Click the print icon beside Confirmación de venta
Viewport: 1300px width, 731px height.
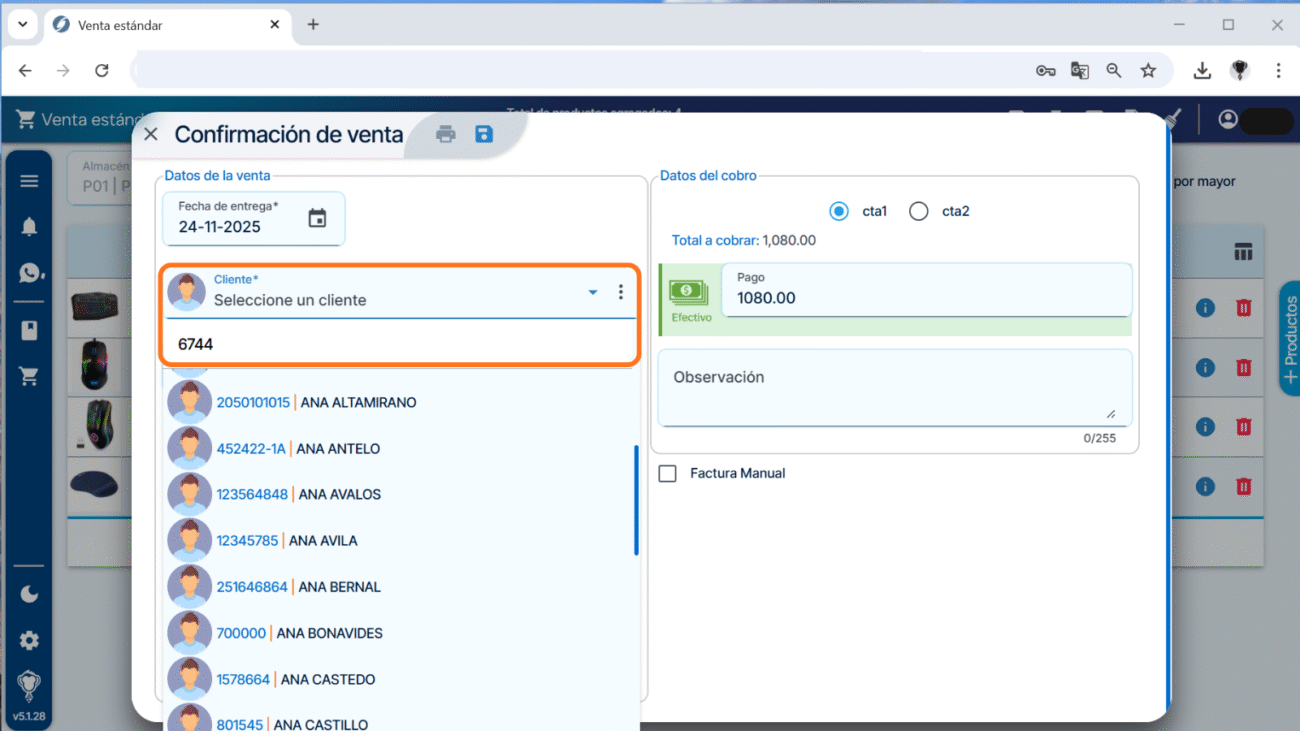pyautogui.click(x=446, y=134)
